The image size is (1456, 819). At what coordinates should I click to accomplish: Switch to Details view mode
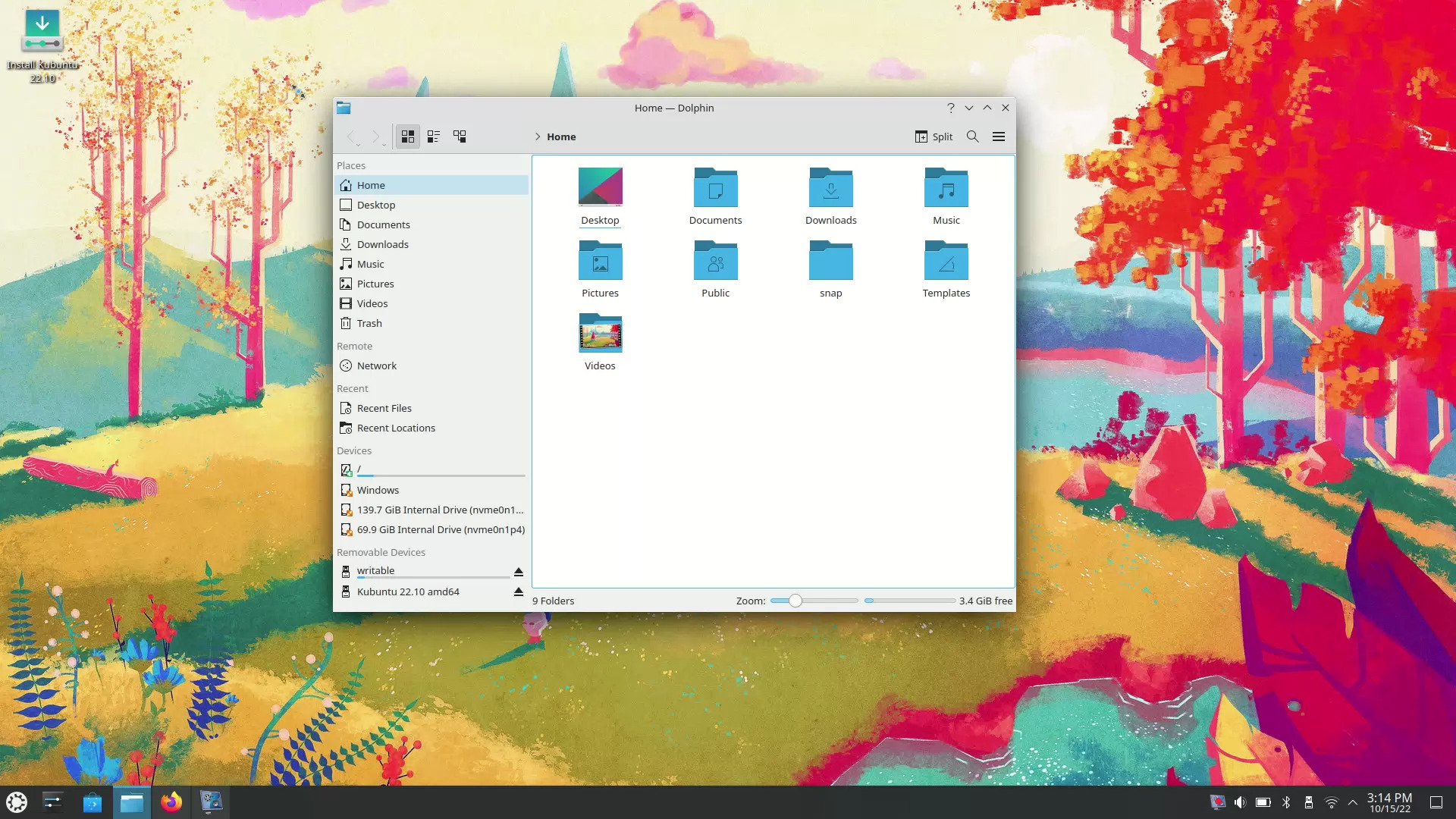[x=433, y=136]
